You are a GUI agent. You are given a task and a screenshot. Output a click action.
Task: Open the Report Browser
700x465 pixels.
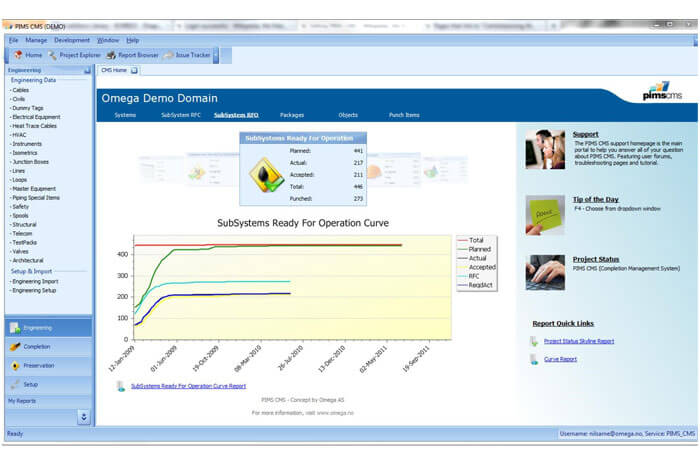[x=133, y=55]
